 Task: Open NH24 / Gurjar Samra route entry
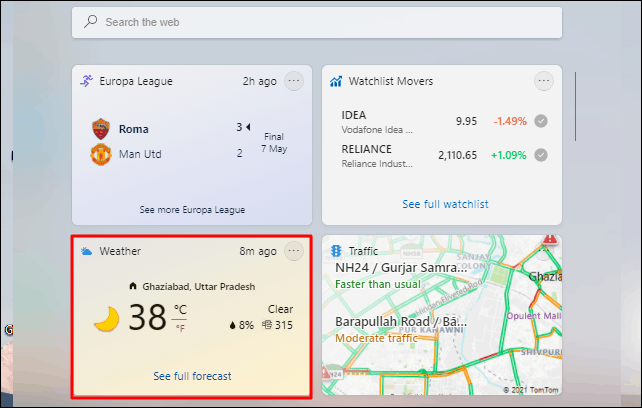401,268
